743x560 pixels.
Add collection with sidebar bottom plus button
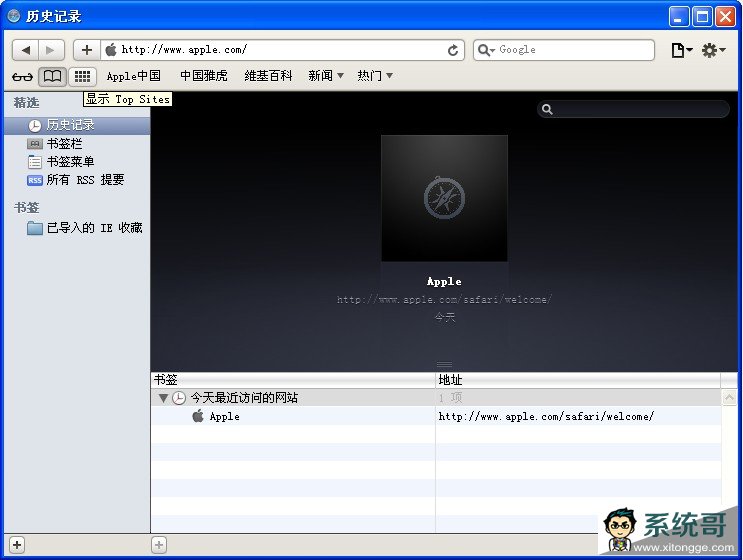[x=17, y=545]
